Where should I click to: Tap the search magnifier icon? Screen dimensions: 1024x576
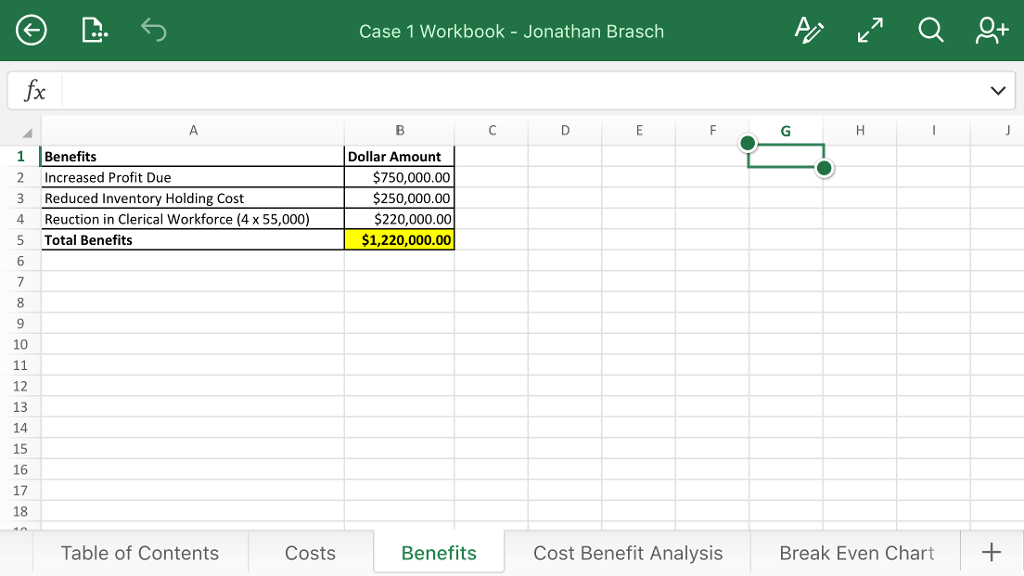[x=930, y=30]
